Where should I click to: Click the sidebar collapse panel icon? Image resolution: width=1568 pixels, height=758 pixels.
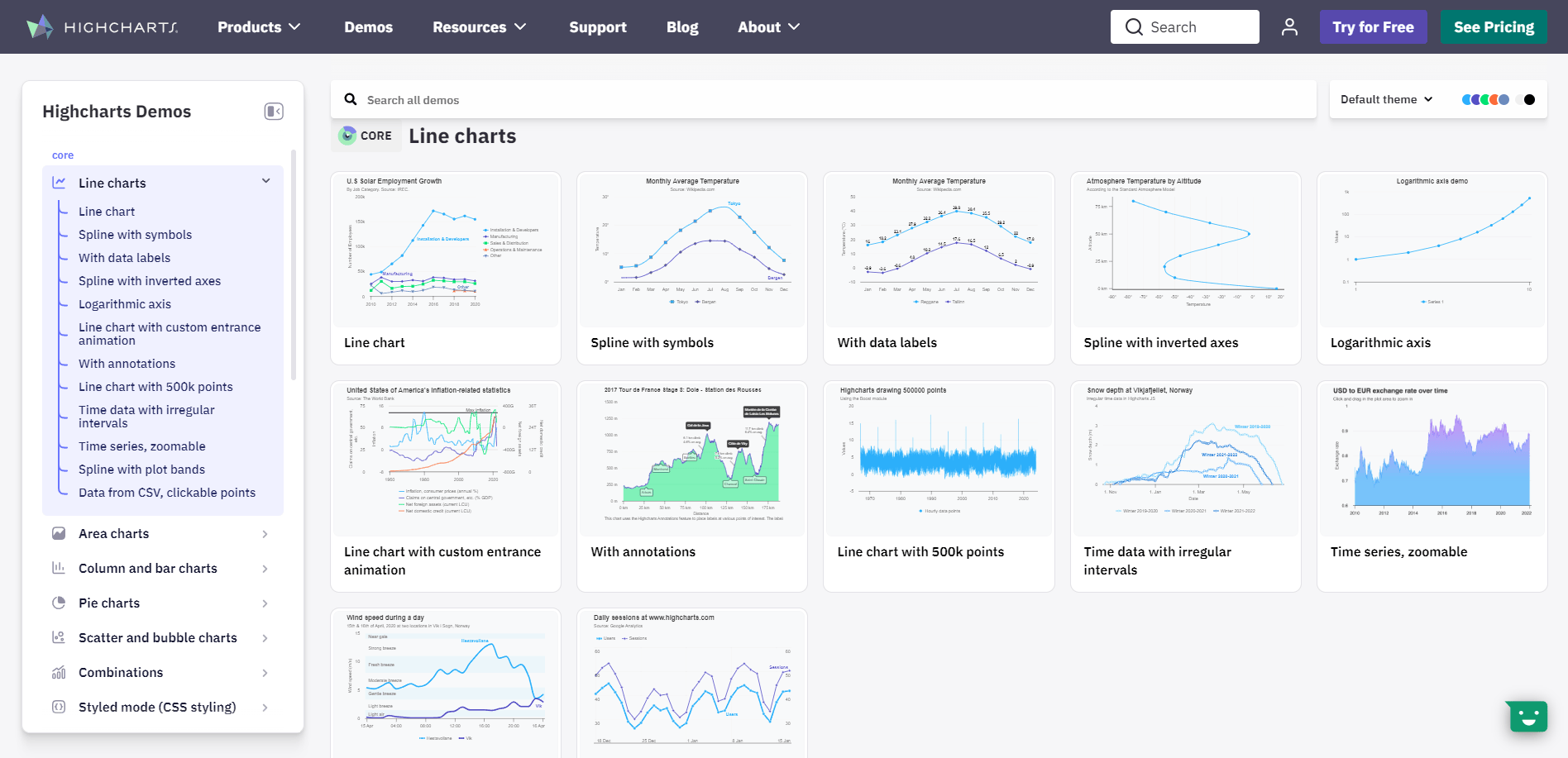pyautogui.click(x=274, y=112)
